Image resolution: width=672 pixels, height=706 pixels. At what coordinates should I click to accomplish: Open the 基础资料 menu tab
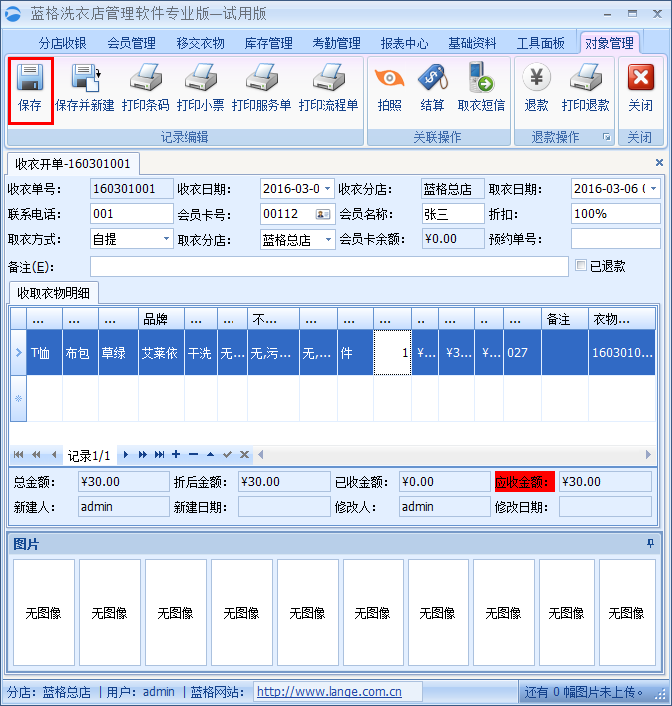coord(472,43)
